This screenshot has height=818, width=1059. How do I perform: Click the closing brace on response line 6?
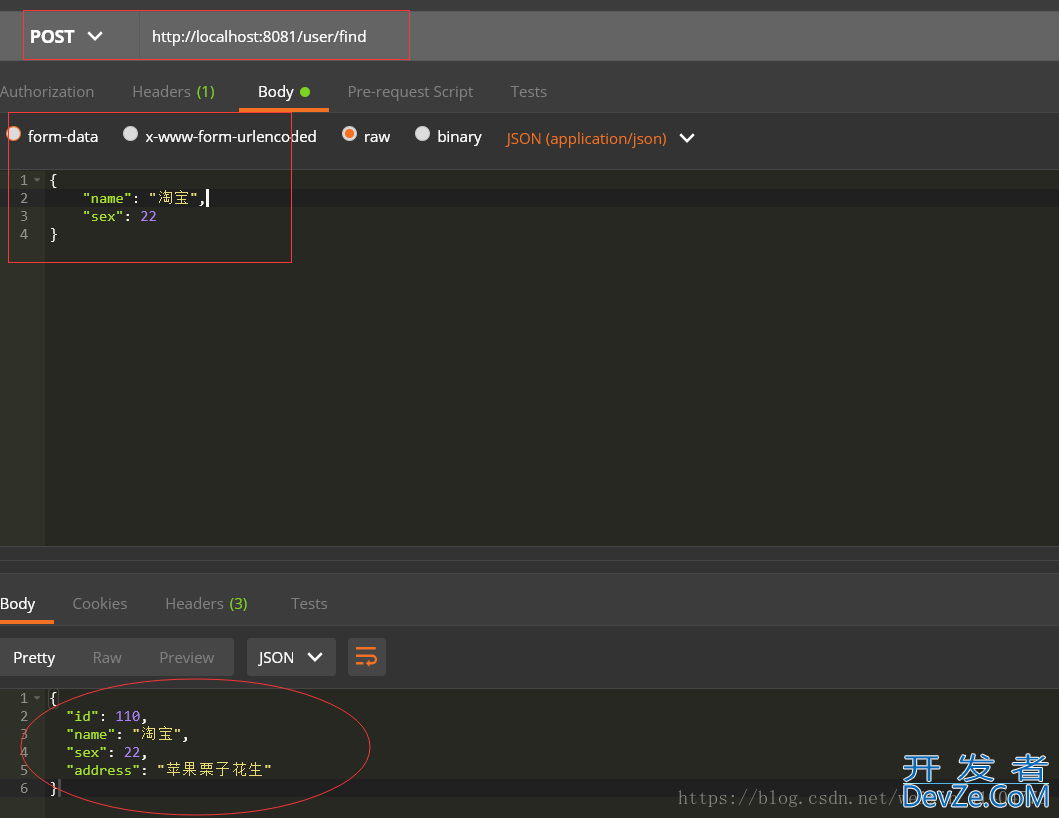(x=54, y=788)
